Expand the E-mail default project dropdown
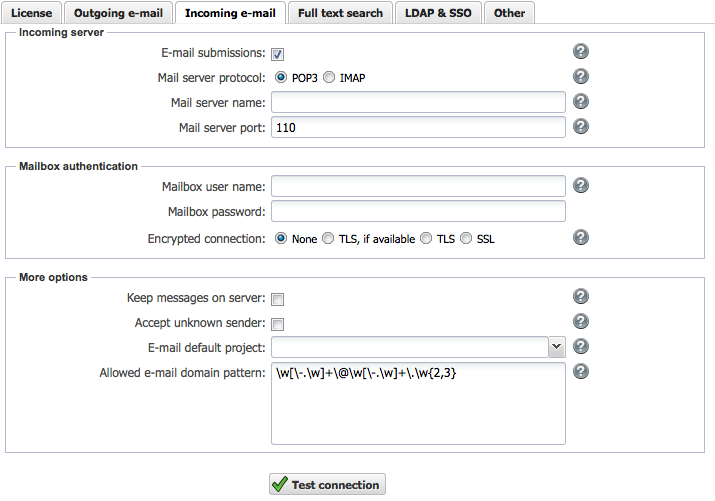The height and width of the screenshot is (501, 715). click(x=557, y=346)
